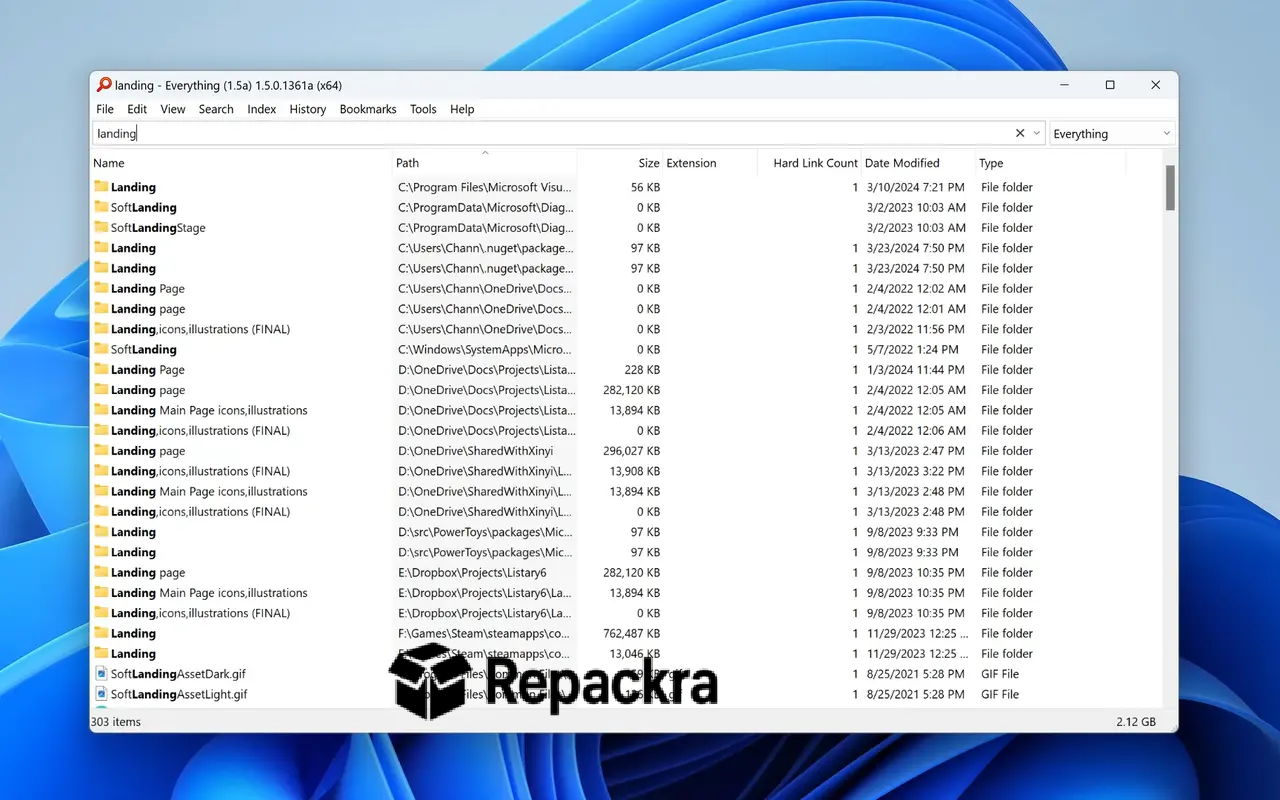Click folder icon of Landing,icons,illustrations (FINAL) modified 2/3/2022
The image size is (1280, 800).
point(101,329)
